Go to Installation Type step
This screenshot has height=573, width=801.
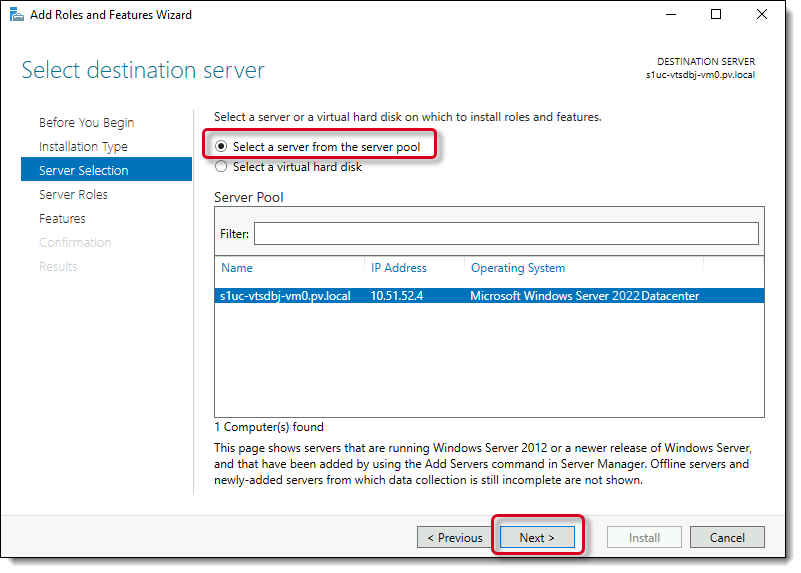[83, 147]
